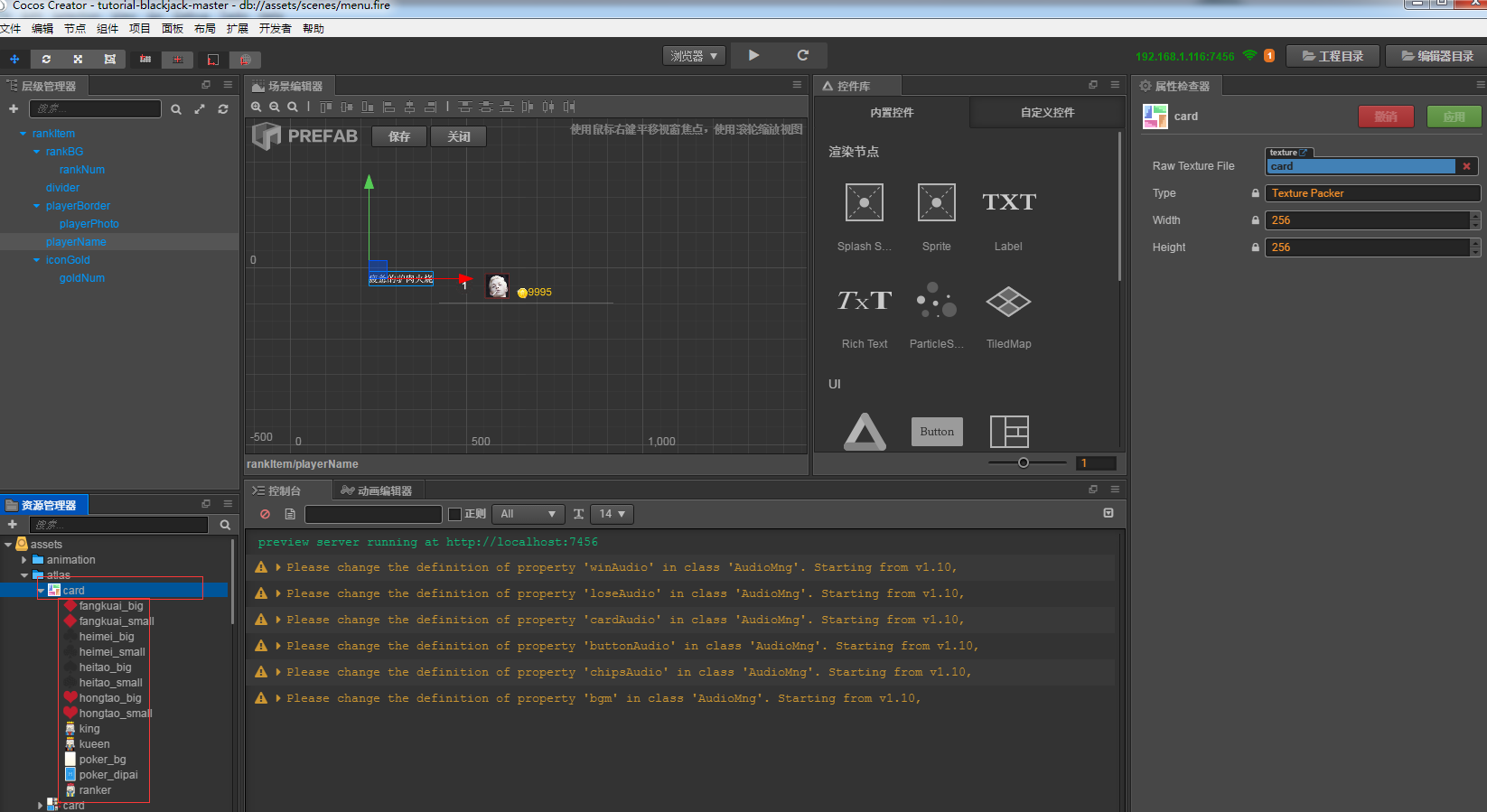Collapse the assets root folder
Image resolution: width=1487 pixels, height=812 pixels.
pos(8,545)
